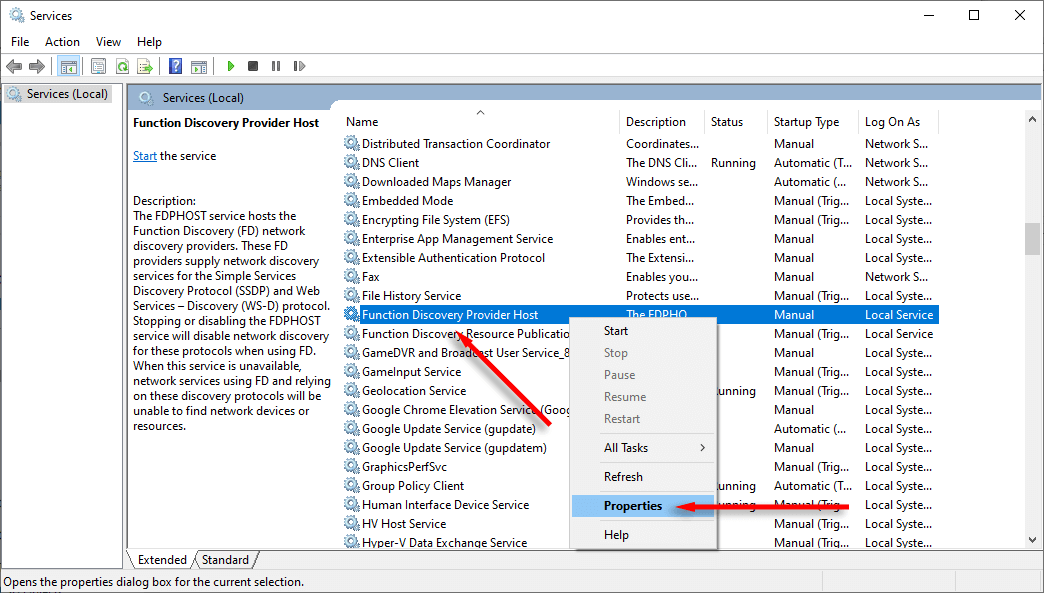Click the Back arrow in toolbar
The image size is (1044, 593).
[x=14, y=66]
